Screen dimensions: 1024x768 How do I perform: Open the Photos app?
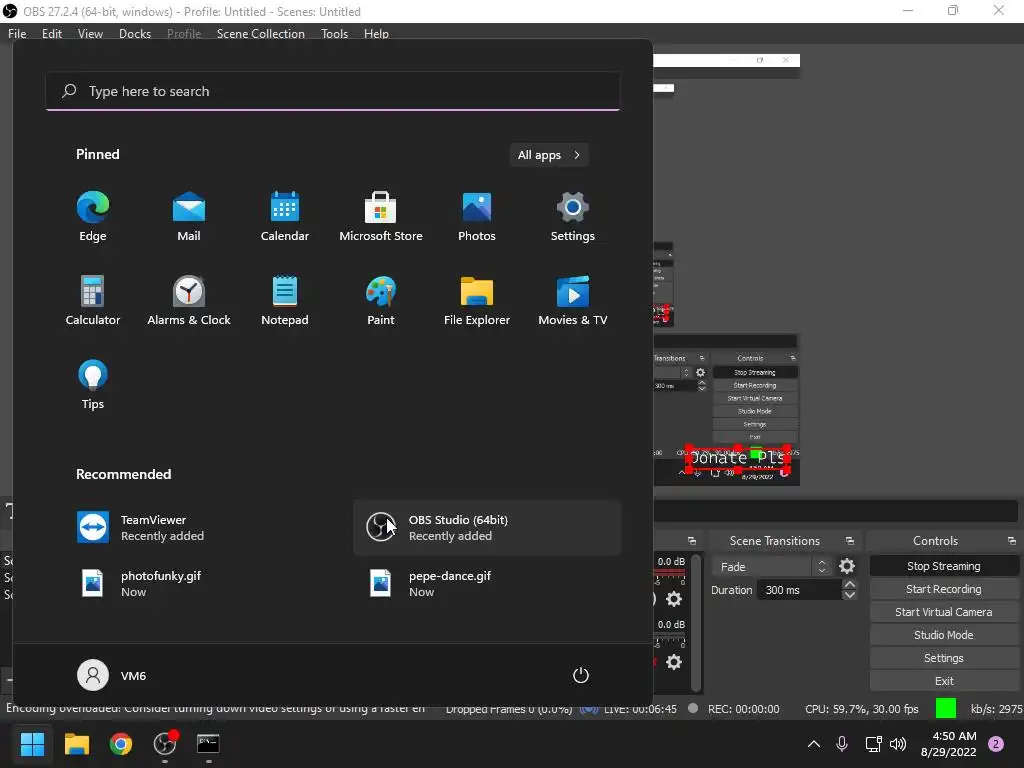coord(477,217)
